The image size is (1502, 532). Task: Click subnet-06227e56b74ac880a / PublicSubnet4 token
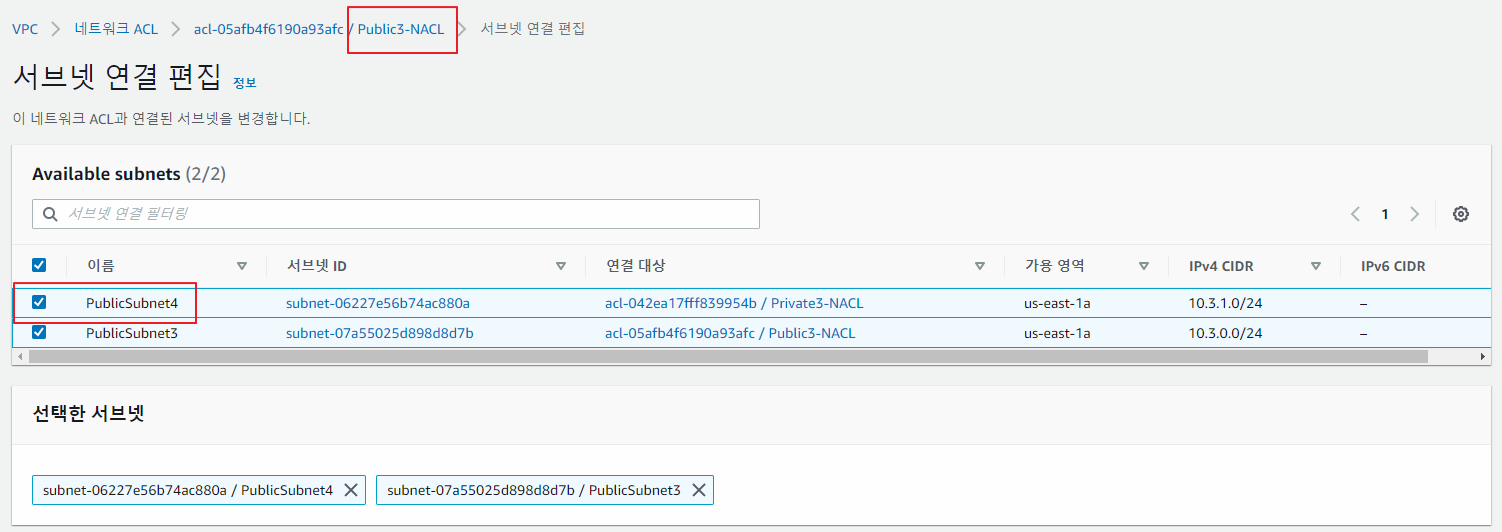point(198,490)
